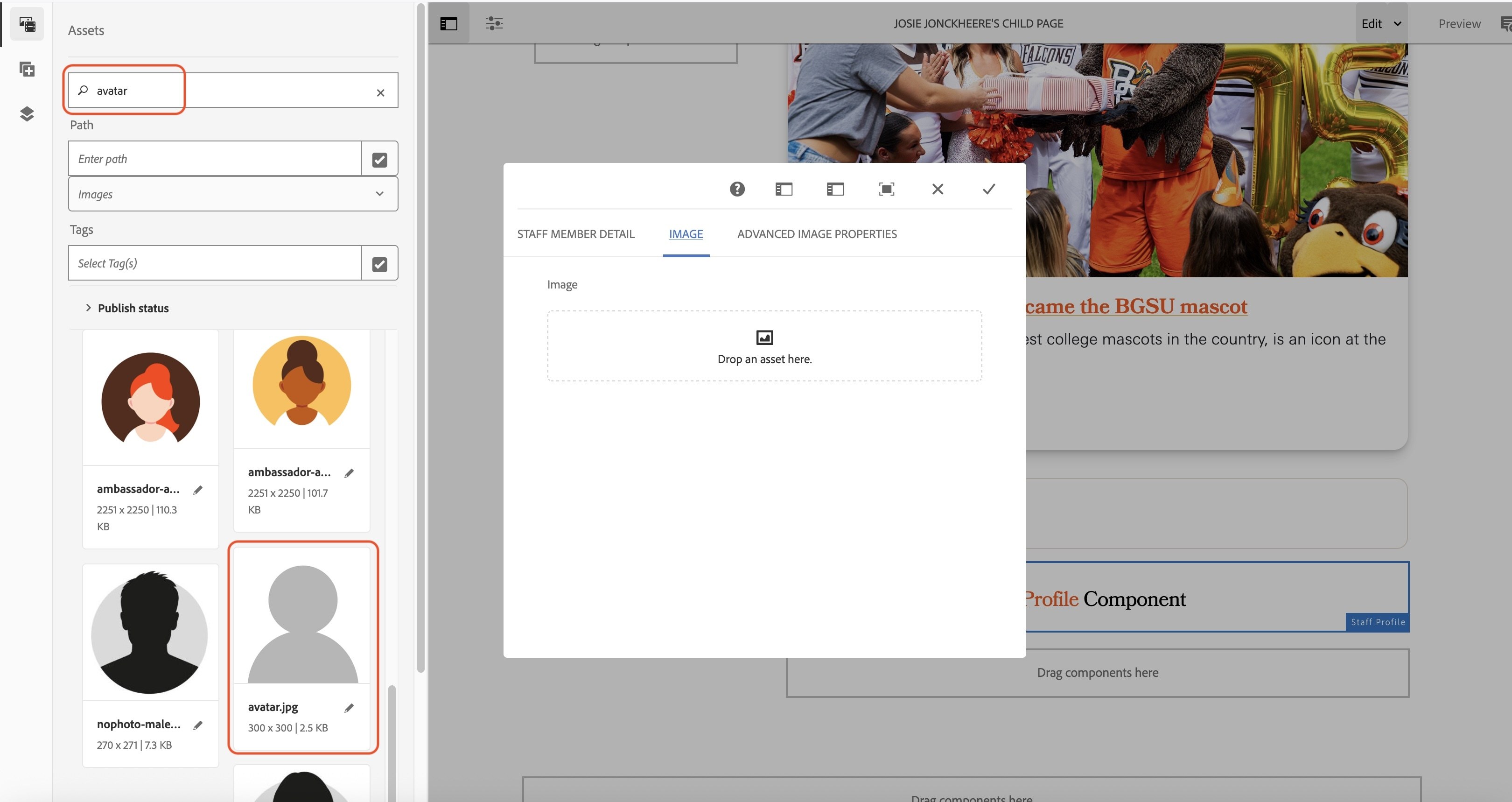Open page information sliders icon
Viewport: 1512px width, 802px height.
coord(494,23)
